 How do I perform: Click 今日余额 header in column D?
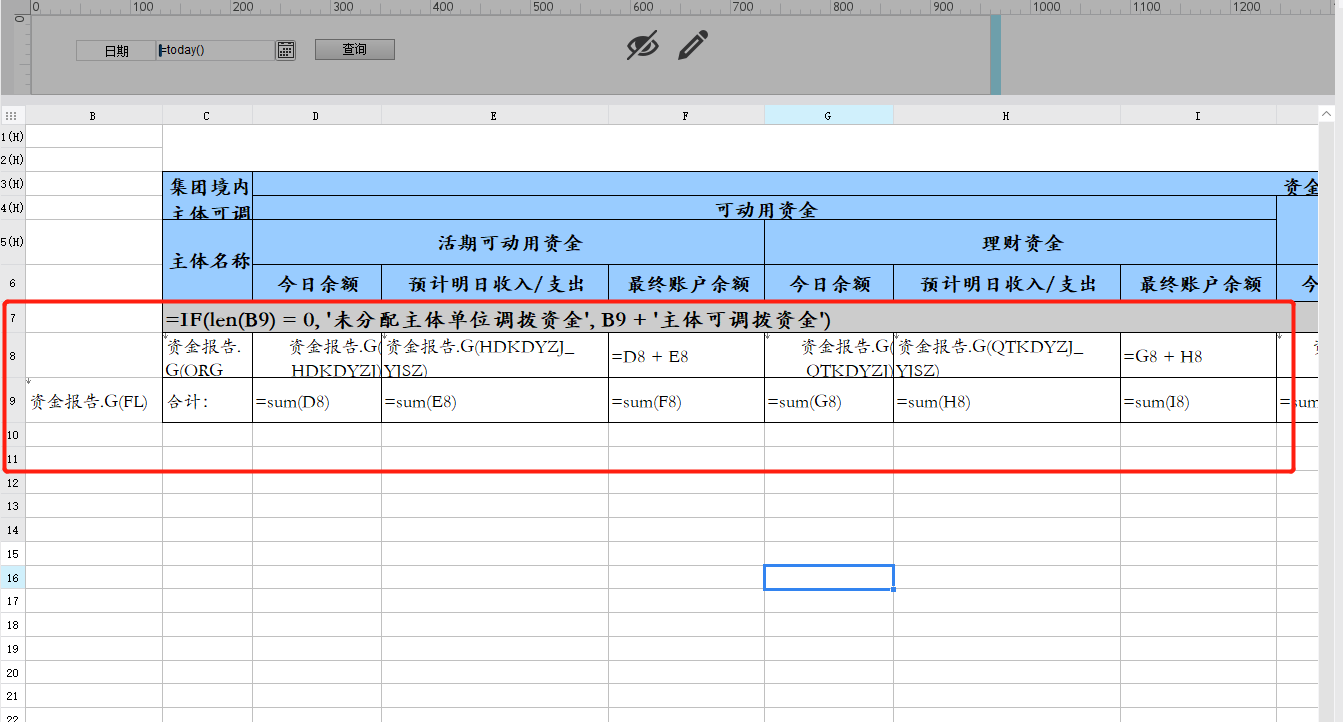[x=316, y=283]
